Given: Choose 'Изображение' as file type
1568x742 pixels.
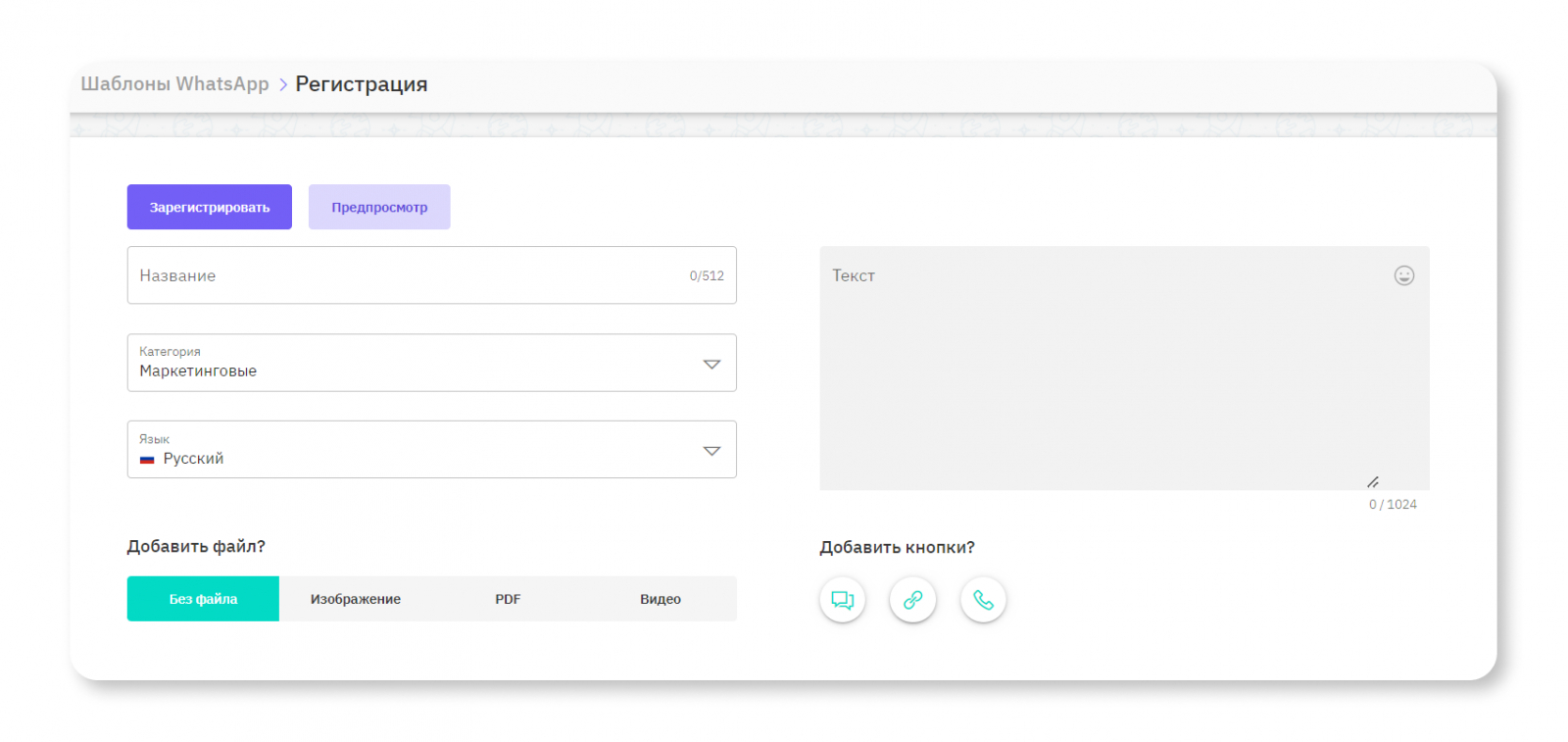Looking at the screenshot, I should [355, 599].
